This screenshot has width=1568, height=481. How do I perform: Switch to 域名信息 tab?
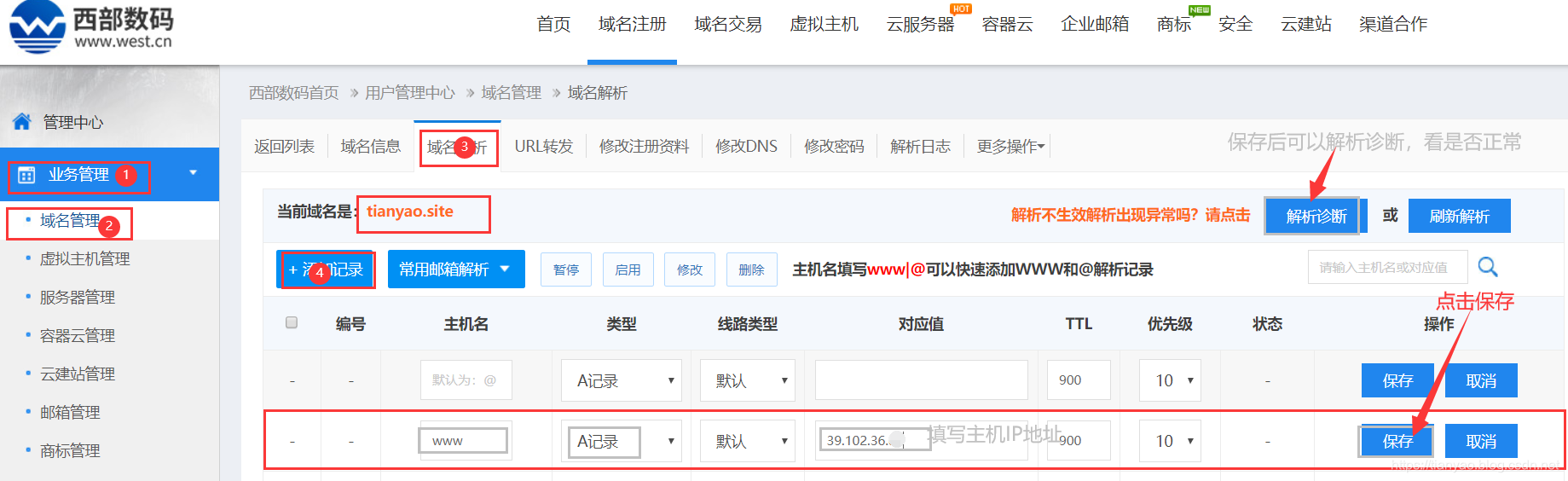tap(371, 147)
